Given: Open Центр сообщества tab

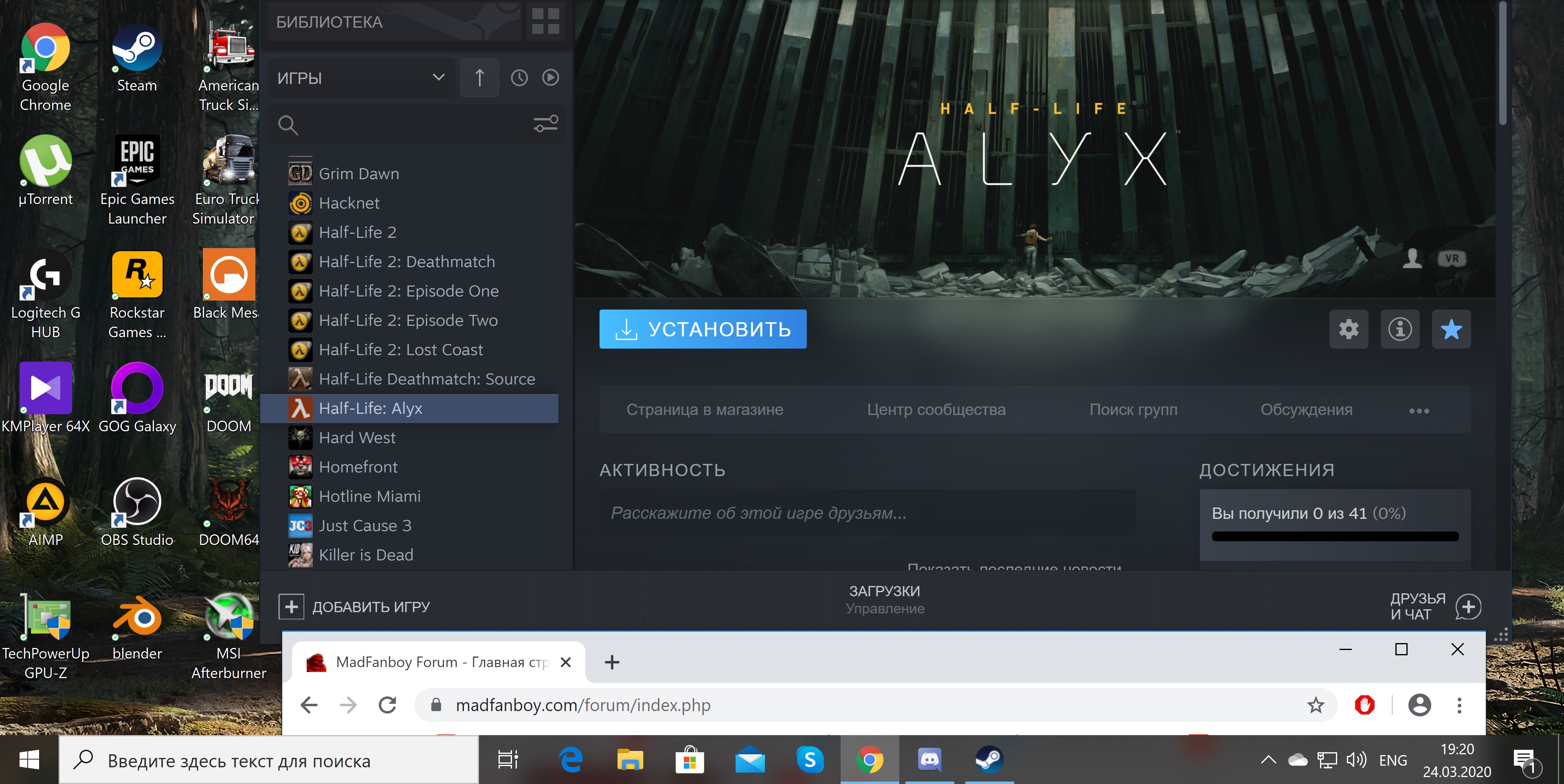Looking at the screenshot, I should tap(936, 409).
